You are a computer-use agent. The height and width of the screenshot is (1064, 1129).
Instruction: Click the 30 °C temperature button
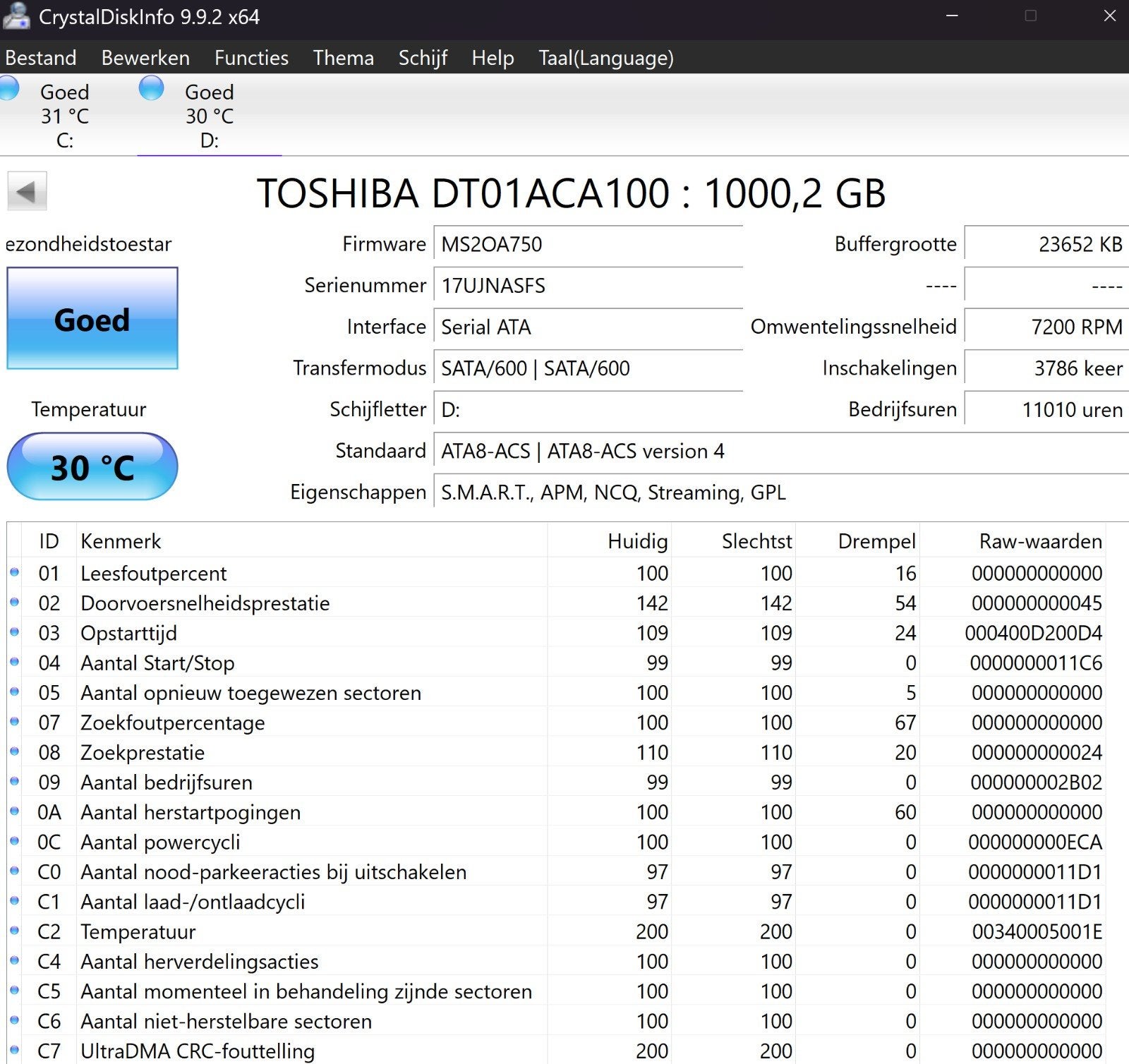[x=92, y=466]
